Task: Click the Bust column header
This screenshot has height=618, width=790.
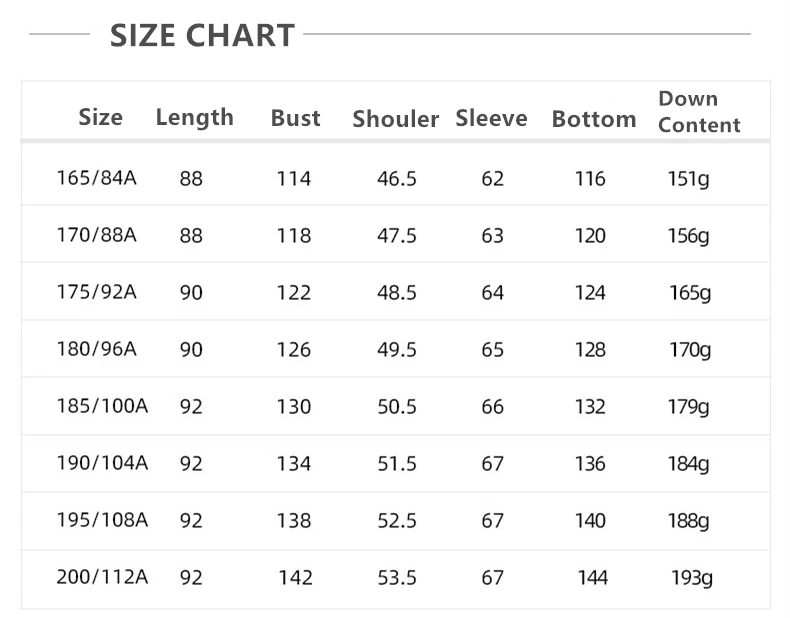Action: coord(296,118)
